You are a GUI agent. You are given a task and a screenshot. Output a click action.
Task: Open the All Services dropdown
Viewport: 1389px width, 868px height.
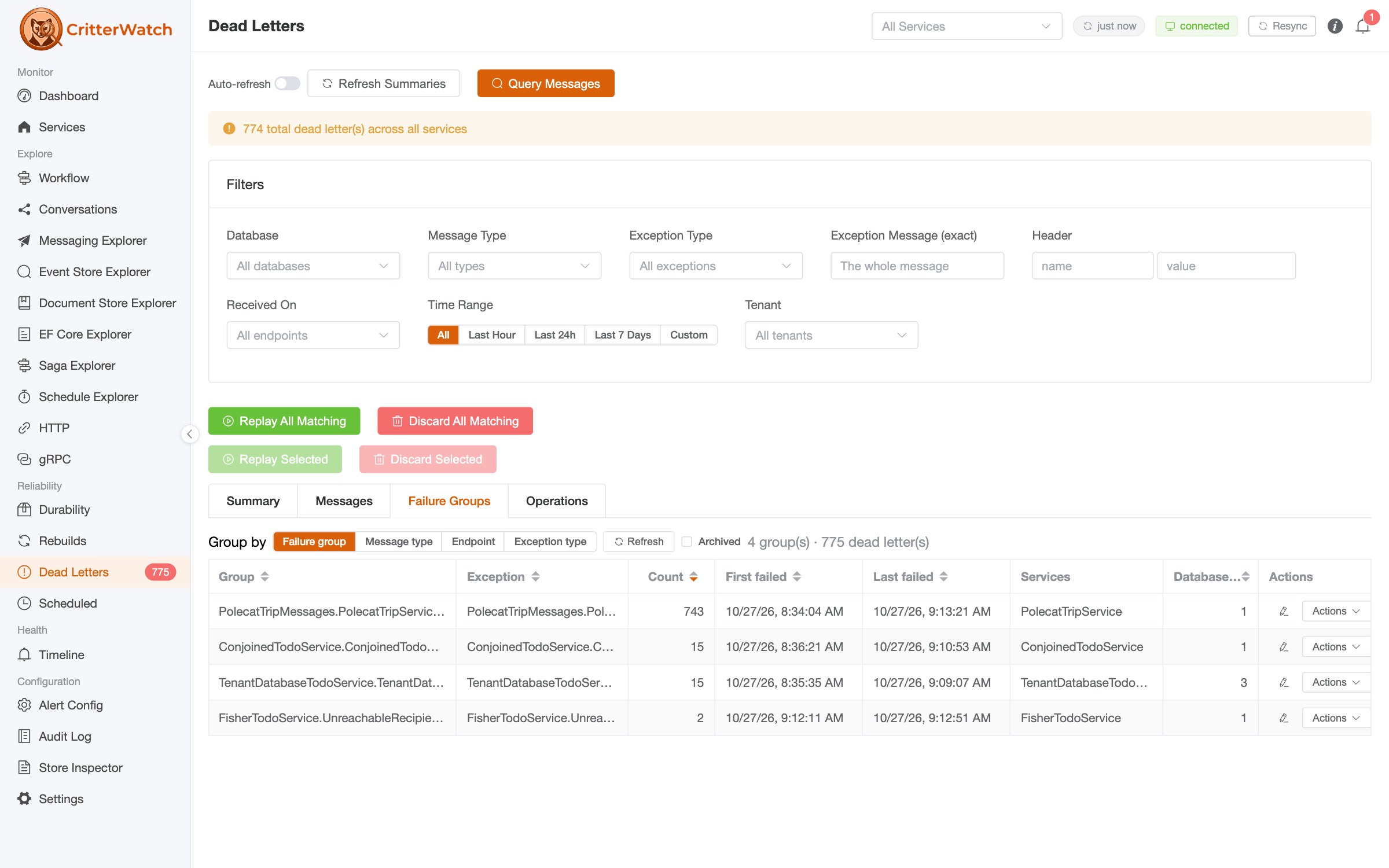coord(966,26)
